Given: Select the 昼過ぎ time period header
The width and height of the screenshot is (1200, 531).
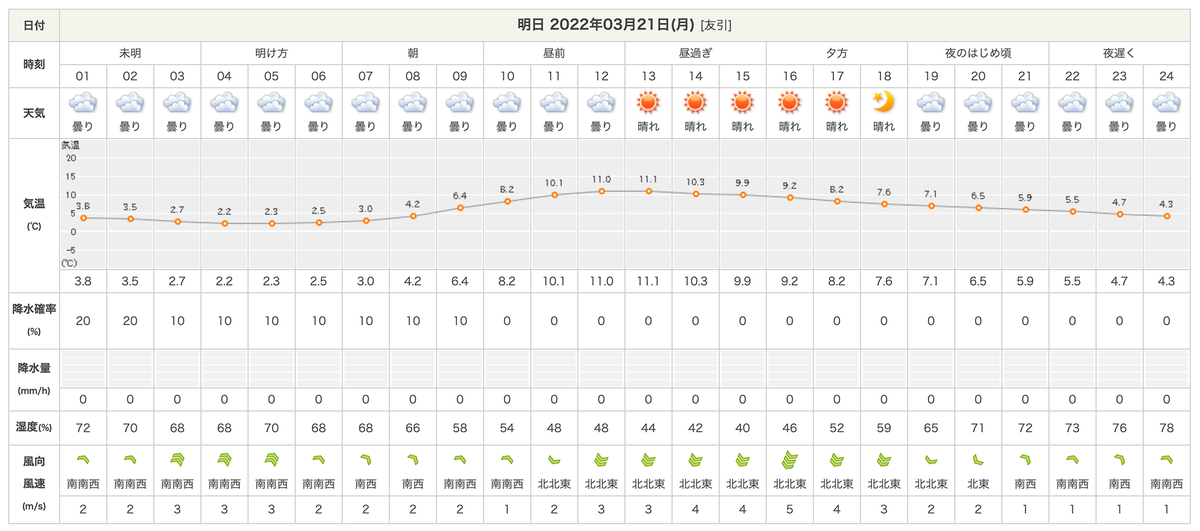Looking at the screenshot, I should (695, 51).
